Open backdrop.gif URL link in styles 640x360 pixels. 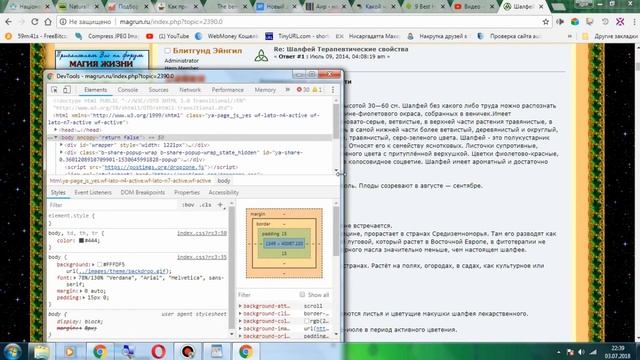coord(122,271)
